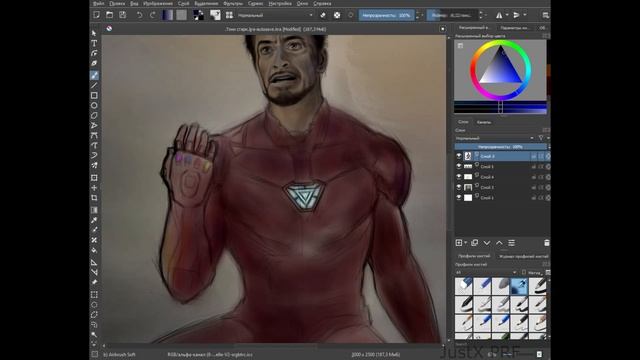Hide the selected Слой 2 layer

(x=459, y=156)
